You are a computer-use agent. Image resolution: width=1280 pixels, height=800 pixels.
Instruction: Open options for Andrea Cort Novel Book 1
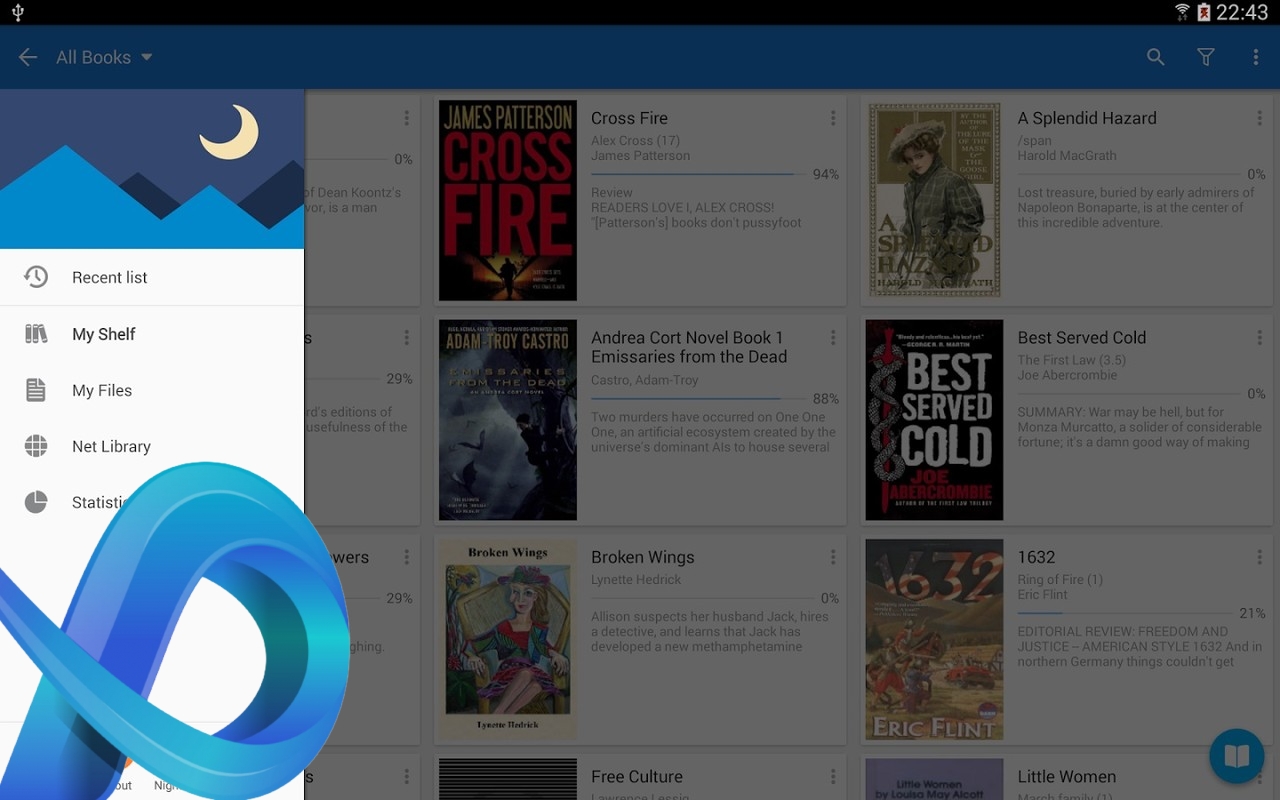coord(832,338)
